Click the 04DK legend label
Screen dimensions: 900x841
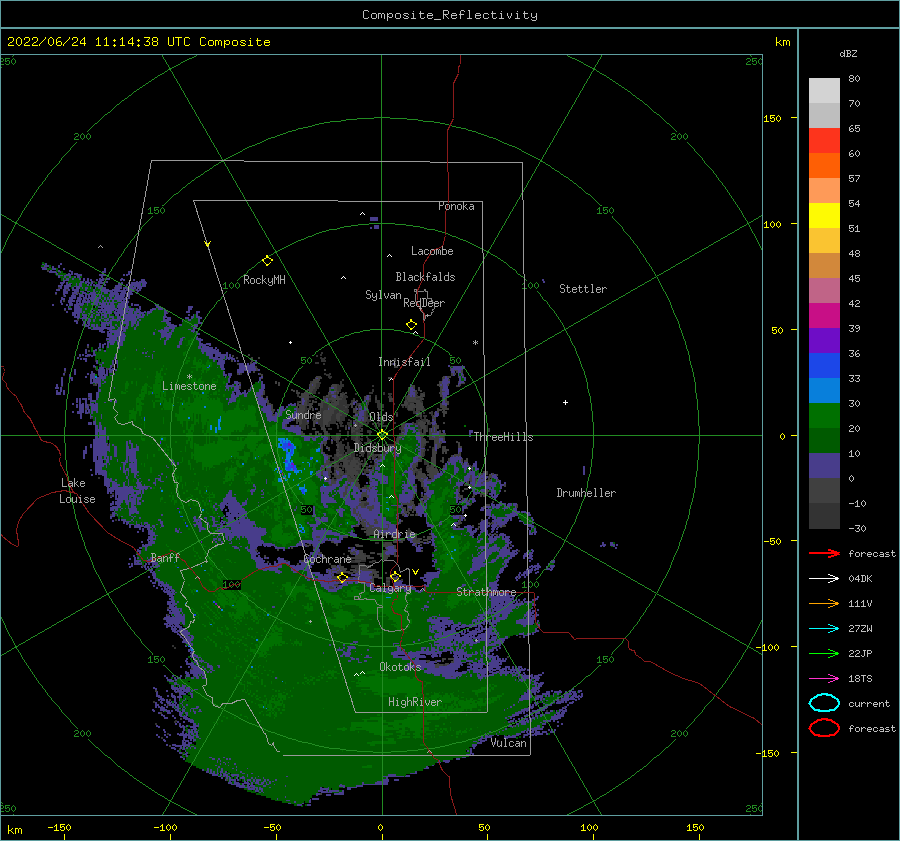click(860, 579)
